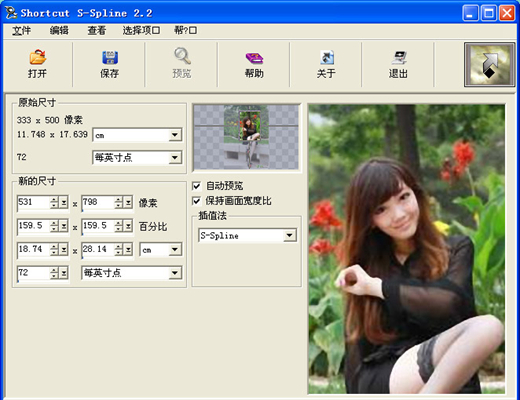Open the 编辑 menu

click(59, 31)
